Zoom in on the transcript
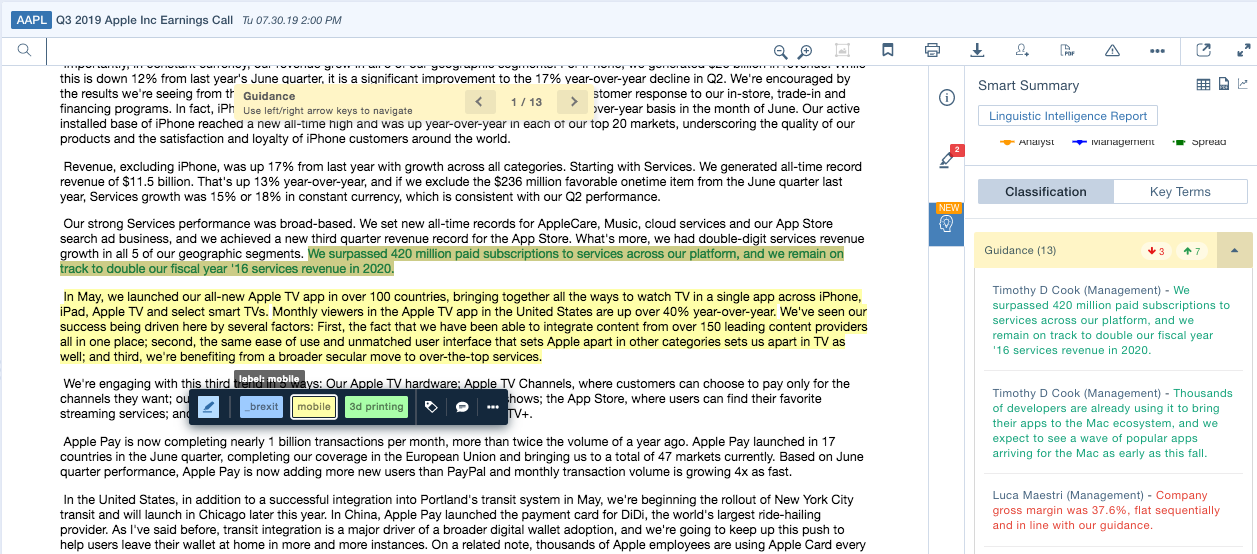 [x=805, y=51]
